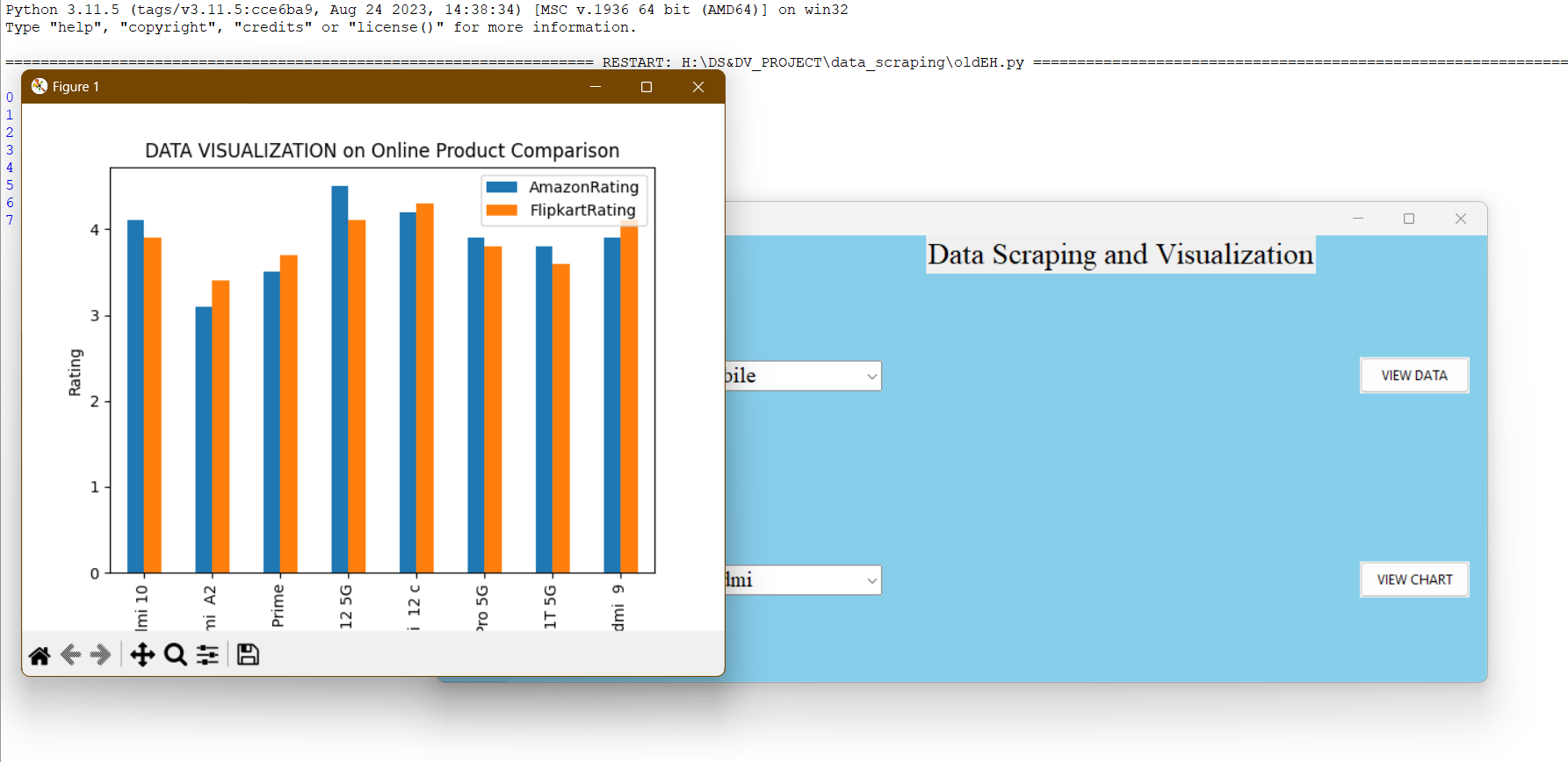Maximize the Figure 1 window

[x=647, y=87]
